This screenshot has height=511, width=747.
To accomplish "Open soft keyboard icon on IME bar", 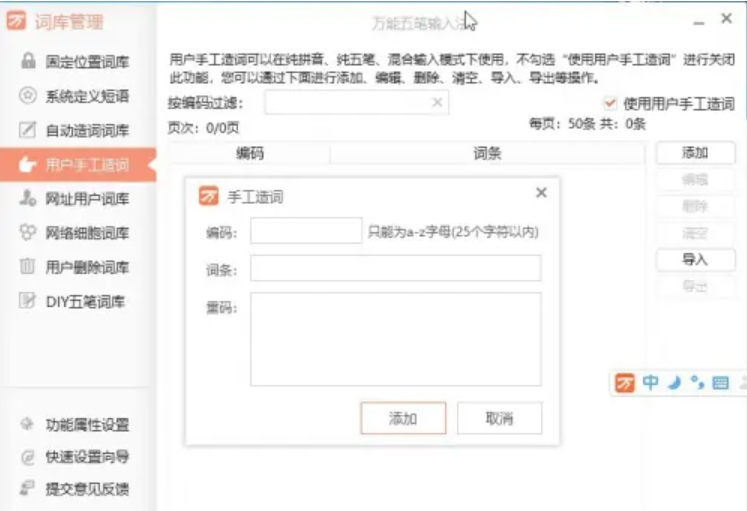I will pyautogui.click(x=720, y=383).
